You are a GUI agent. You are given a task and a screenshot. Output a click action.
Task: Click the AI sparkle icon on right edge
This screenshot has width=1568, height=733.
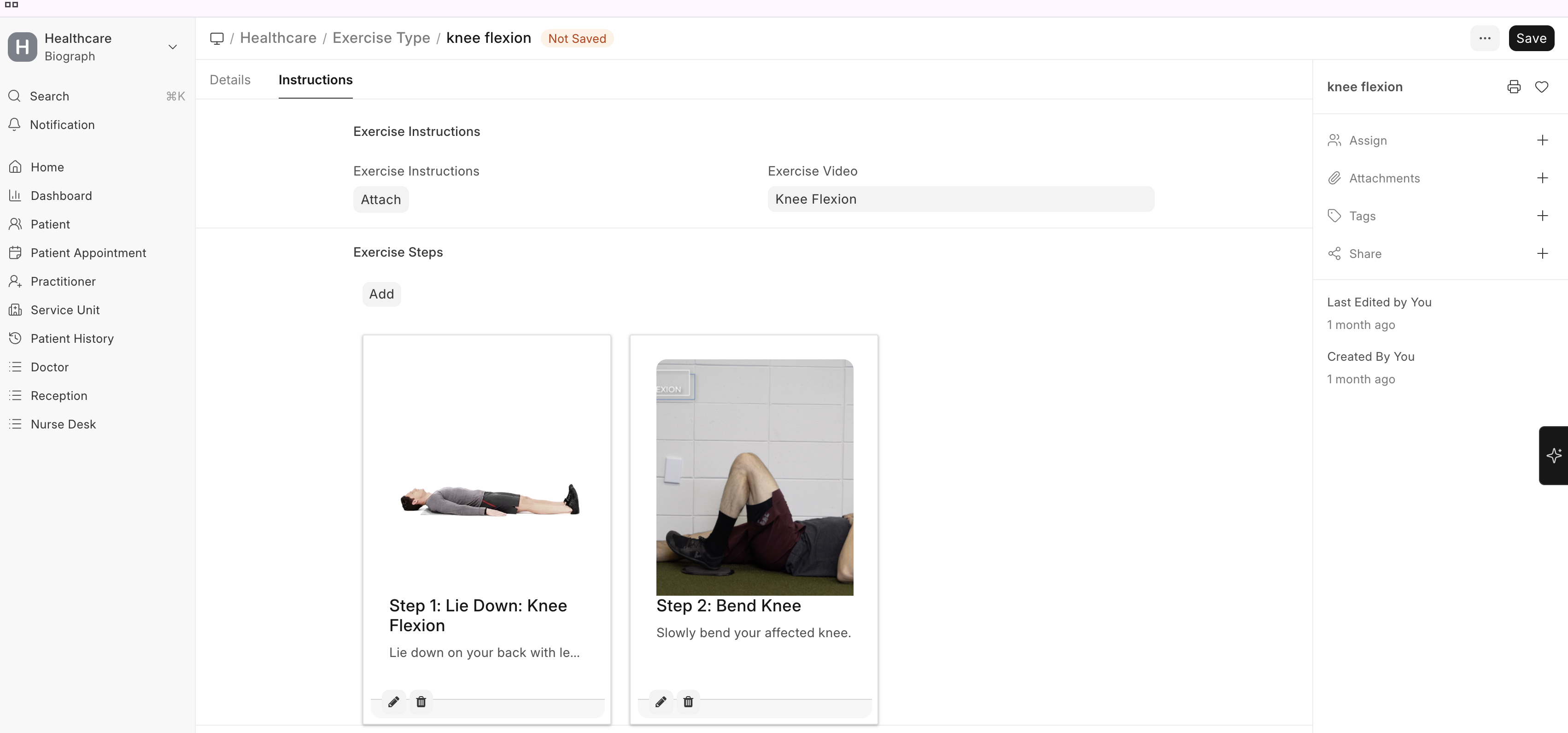(1554, 455)
